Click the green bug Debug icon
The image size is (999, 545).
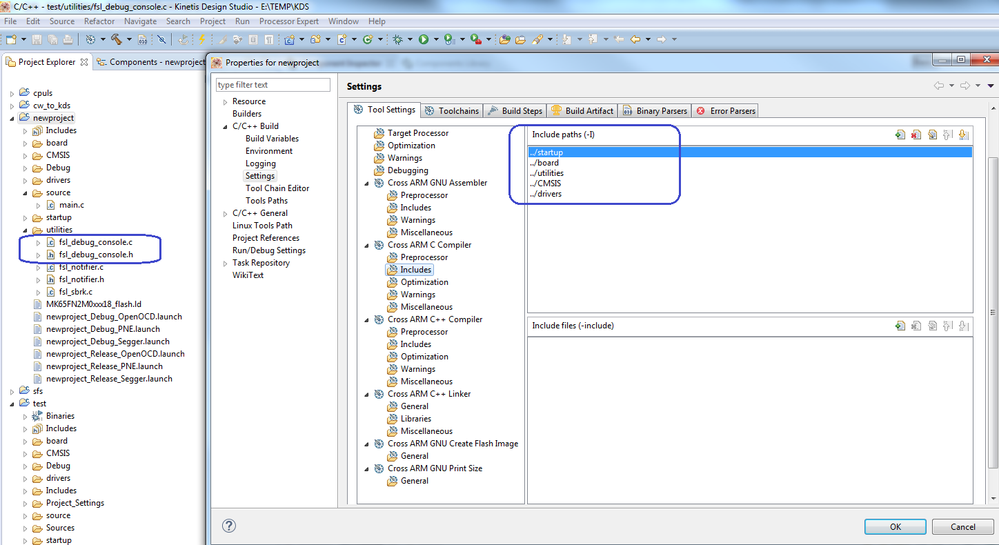point(398,40)
